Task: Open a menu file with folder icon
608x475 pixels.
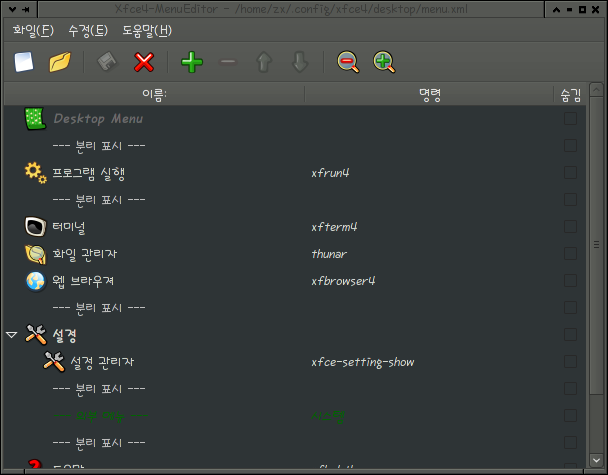Action: [x=60, y=62]
